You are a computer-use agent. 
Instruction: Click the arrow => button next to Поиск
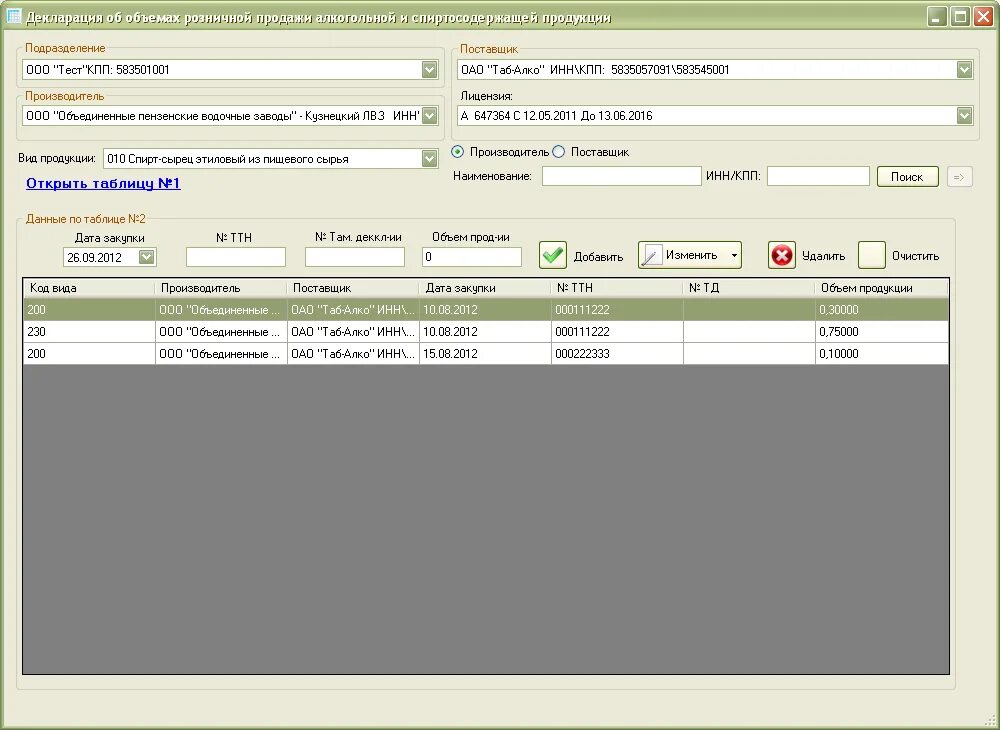959,177
